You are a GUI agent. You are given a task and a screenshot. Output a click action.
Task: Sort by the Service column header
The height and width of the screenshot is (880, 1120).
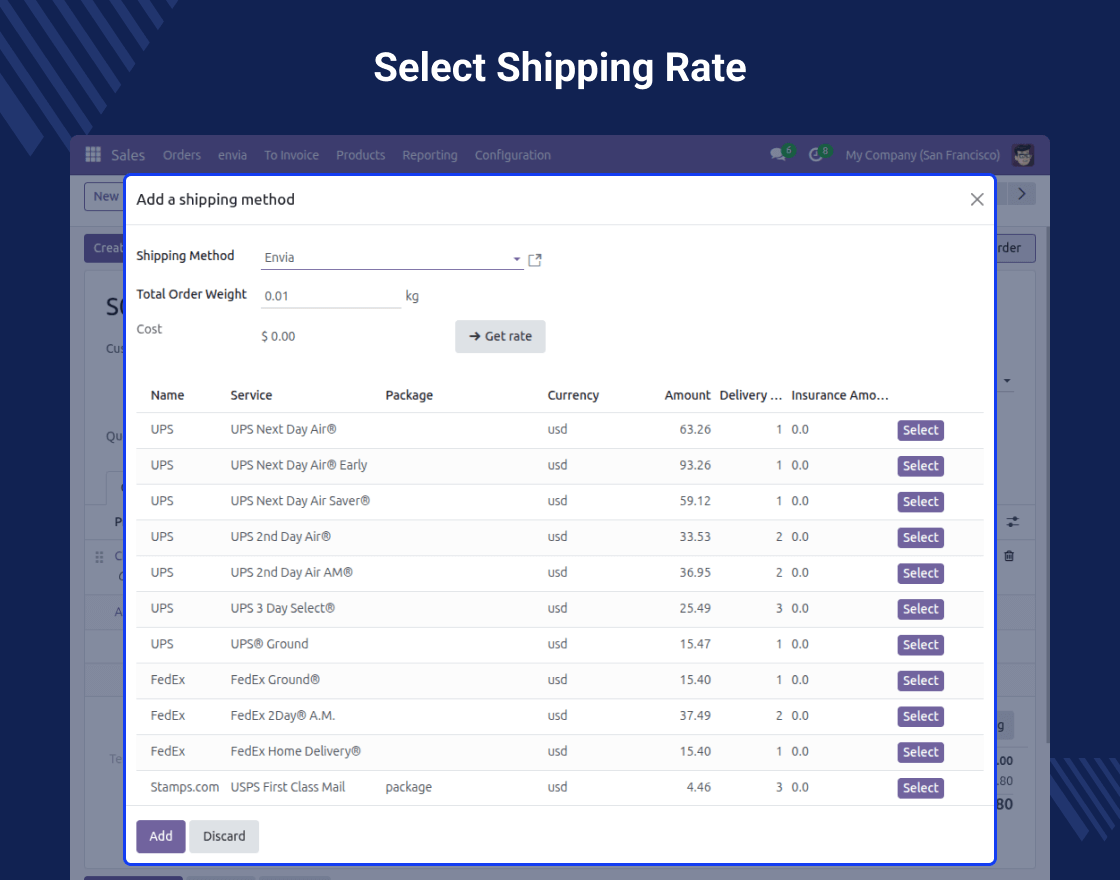tap(251, 395)
